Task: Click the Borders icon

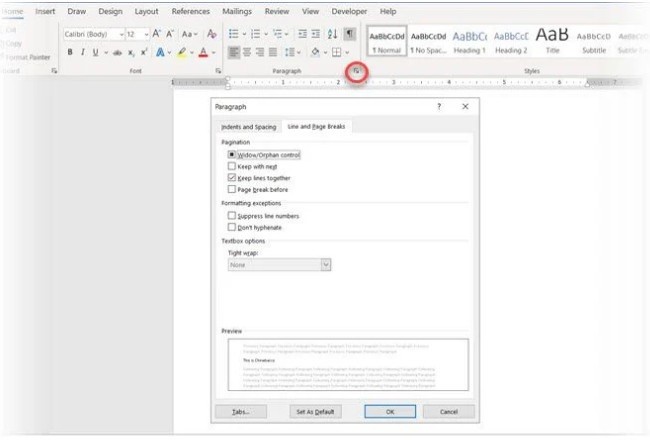Action: [x=337, y=52]
